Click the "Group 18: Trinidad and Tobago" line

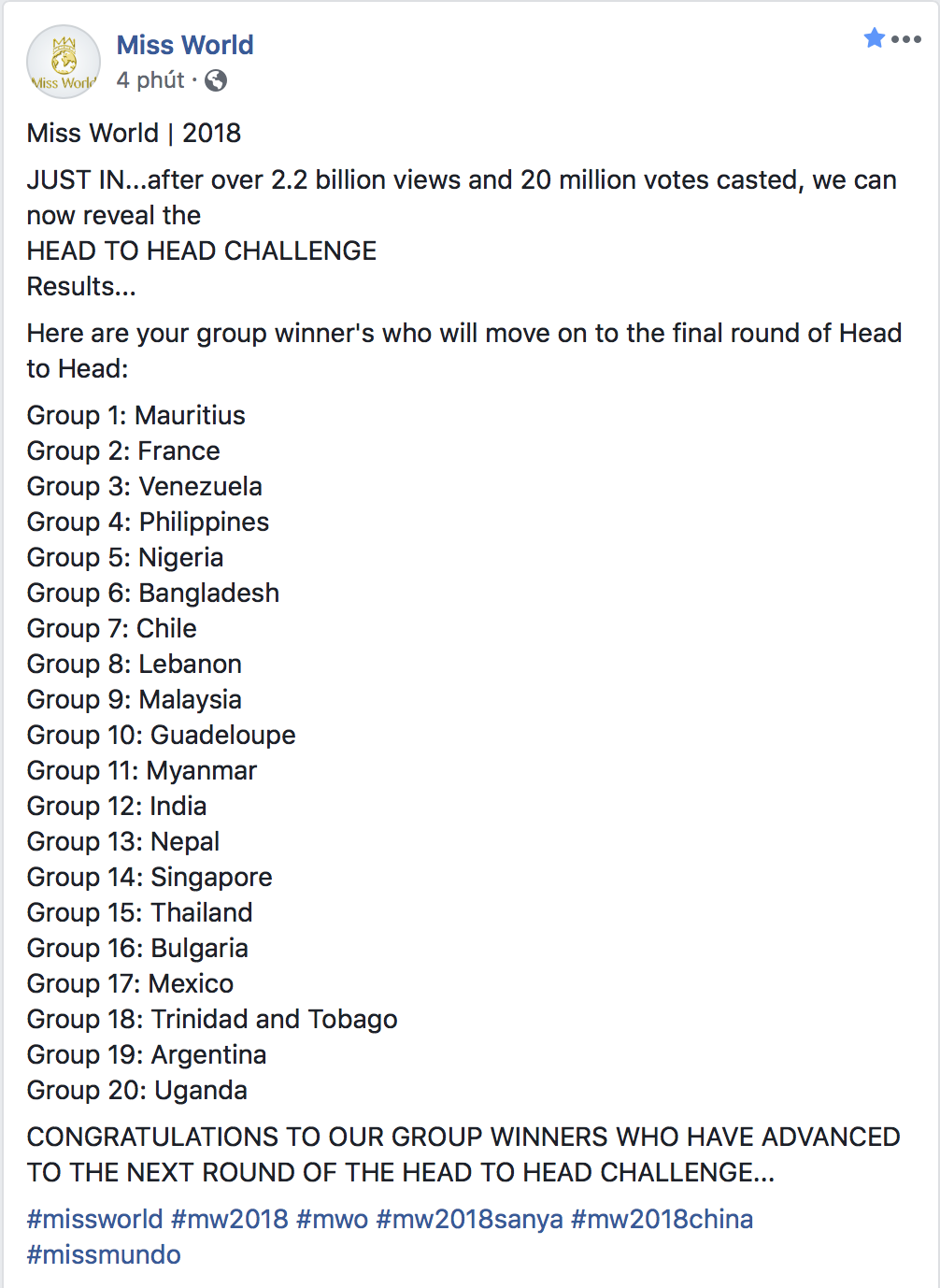212,1019
